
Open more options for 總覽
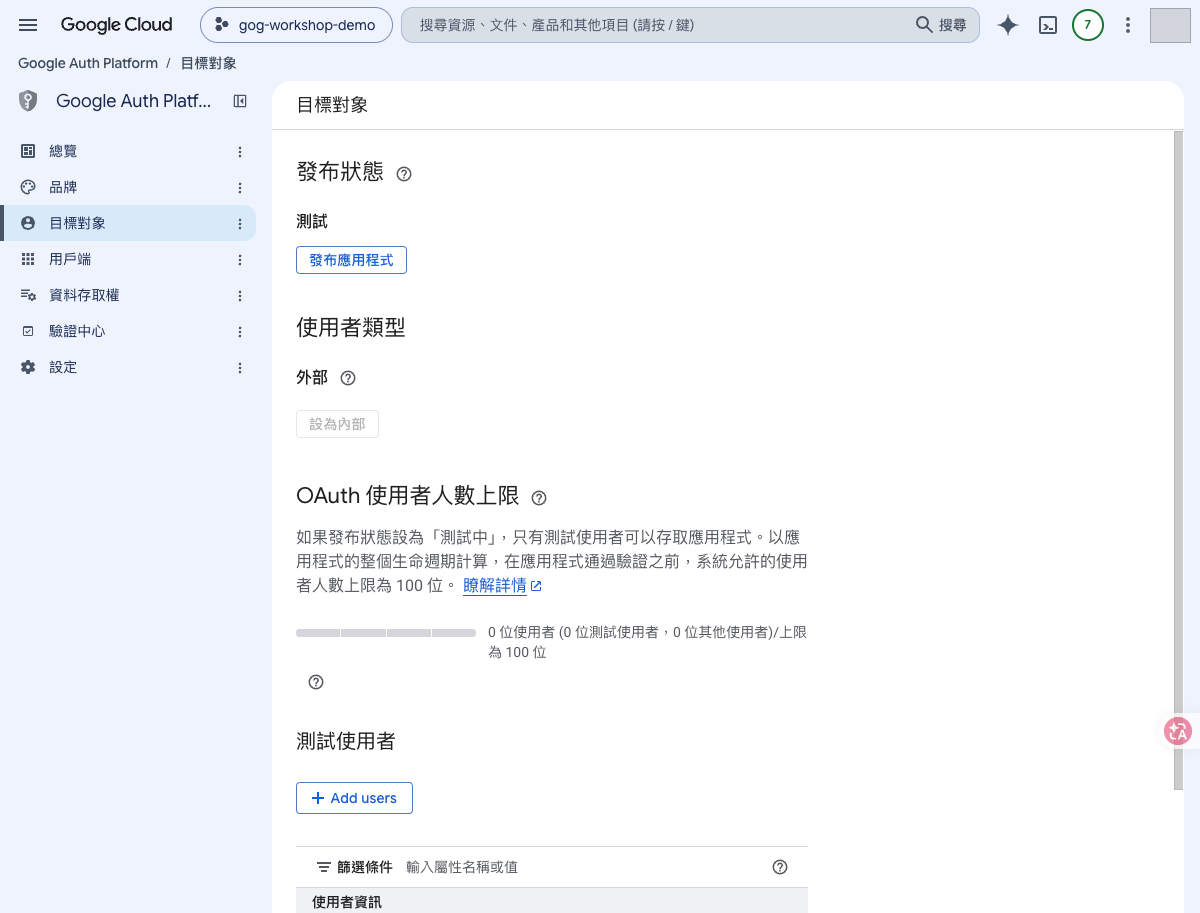240,152
